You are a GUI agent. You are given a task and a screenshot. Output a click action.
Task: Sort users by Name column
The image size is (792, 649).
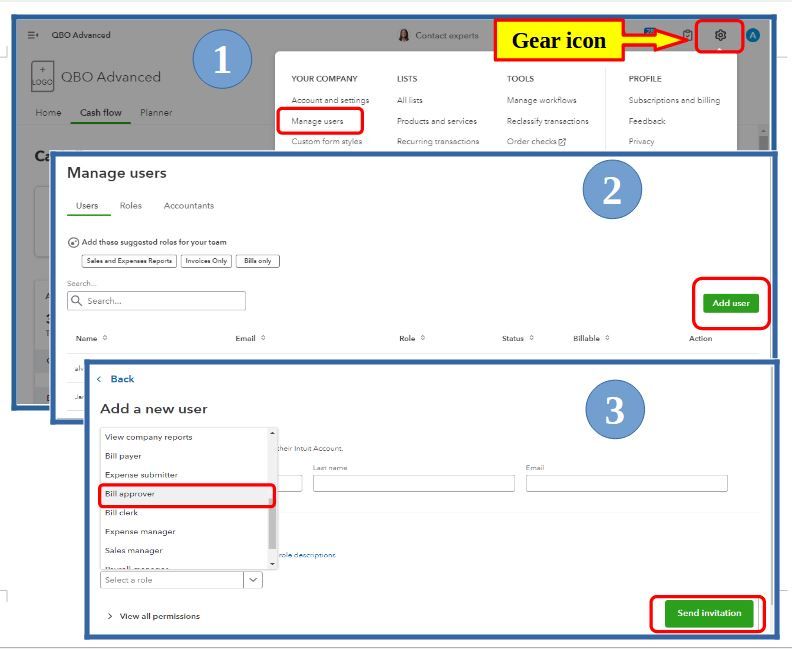(x=105, y=338)
